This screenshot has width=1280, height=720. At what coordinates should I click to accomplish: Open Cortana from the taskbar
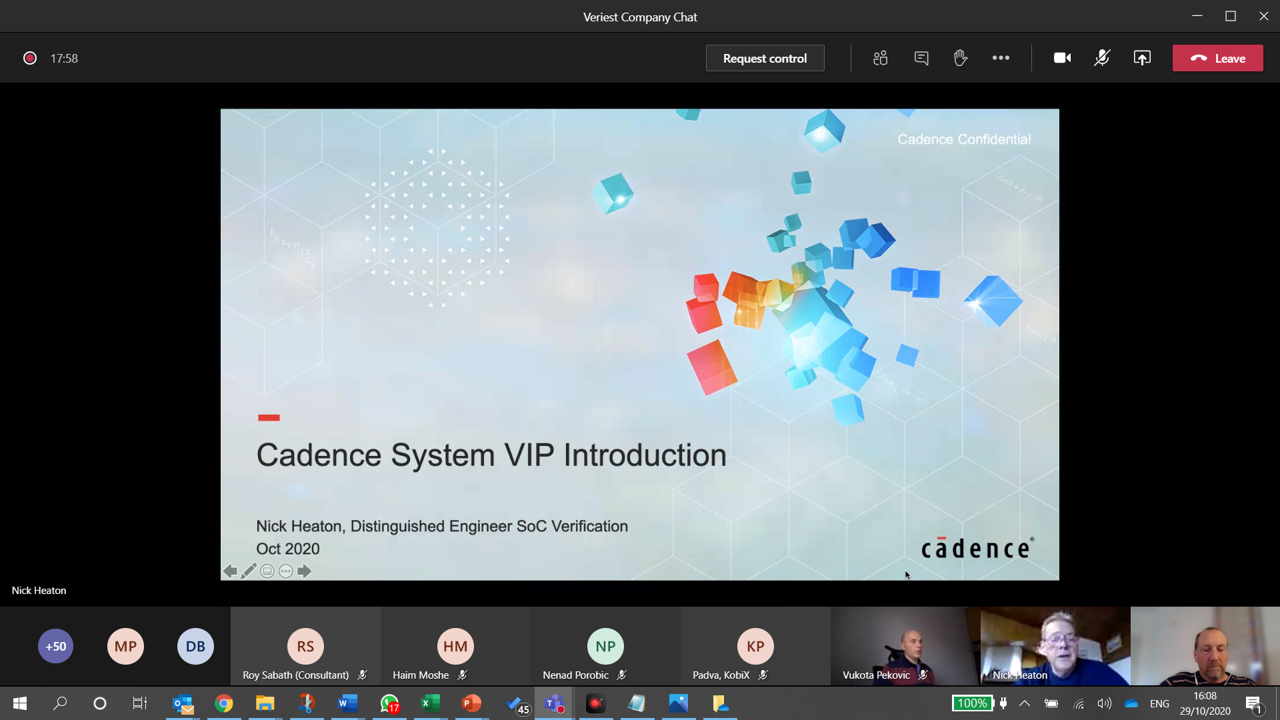100,703
